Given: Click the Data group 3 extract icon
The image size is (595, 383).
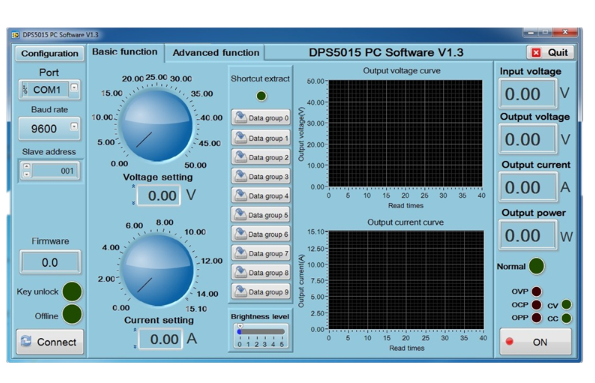Looking at the screenshot, I should coord(240,176).
